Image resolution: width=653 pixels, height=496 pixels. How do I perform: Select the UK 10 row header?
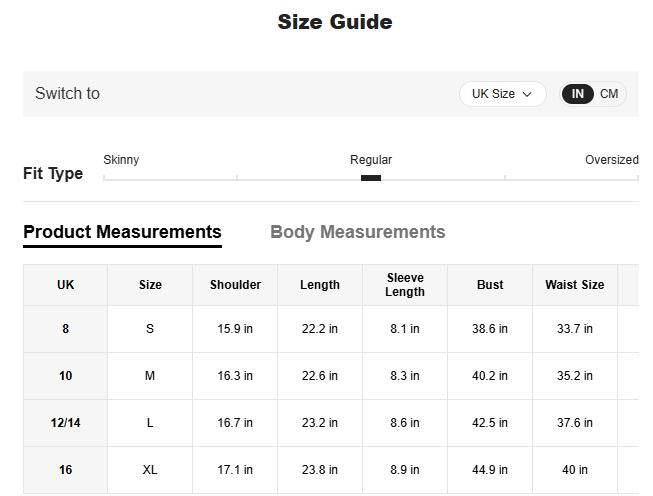coord(66,376)
